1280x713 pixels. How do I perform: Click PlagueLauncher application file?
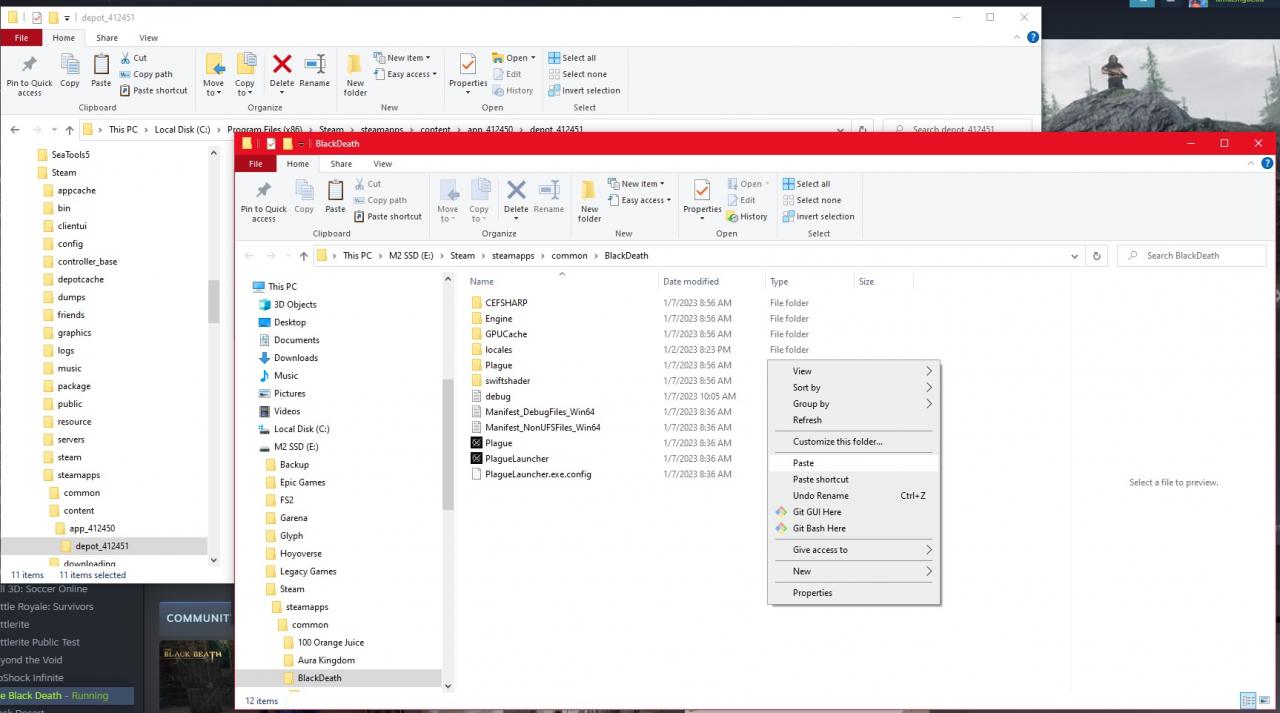click(x=516, y=459)
